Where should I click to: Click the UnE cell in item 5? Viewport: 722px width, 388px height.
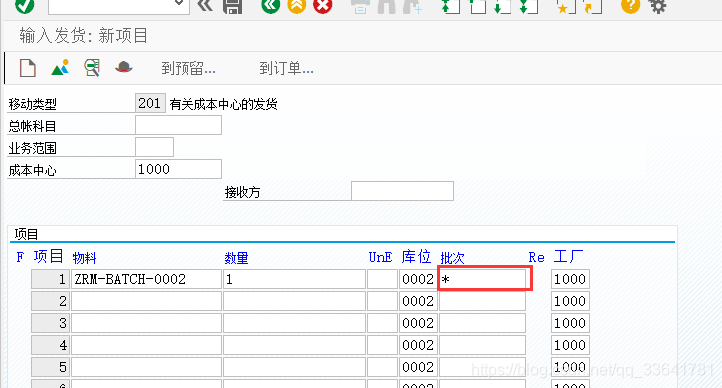pyautogui.click(x=382, y=367)
